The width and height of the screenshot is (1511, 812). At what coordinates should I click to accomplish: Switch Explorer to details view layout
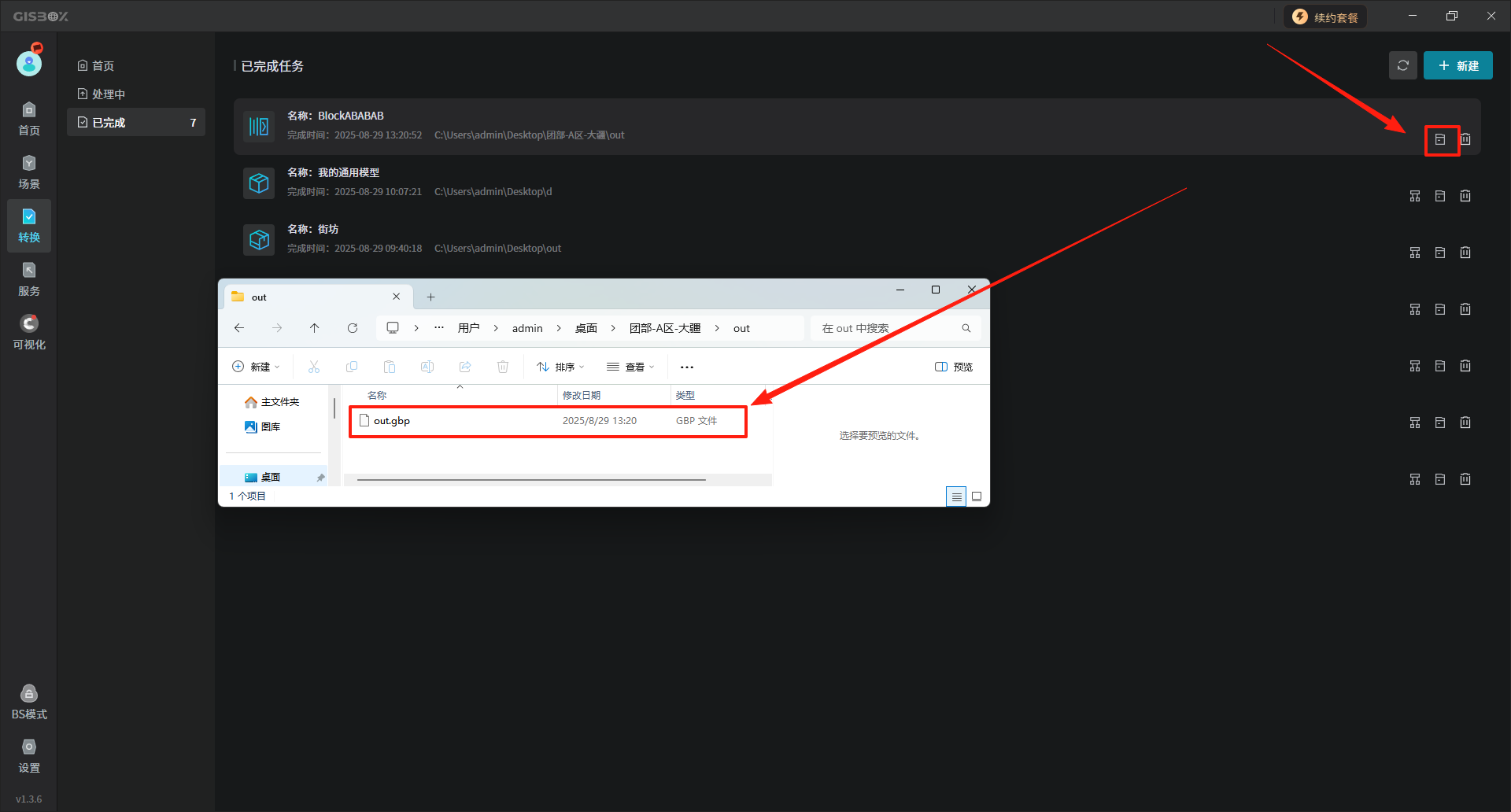(x=956, y=496)
